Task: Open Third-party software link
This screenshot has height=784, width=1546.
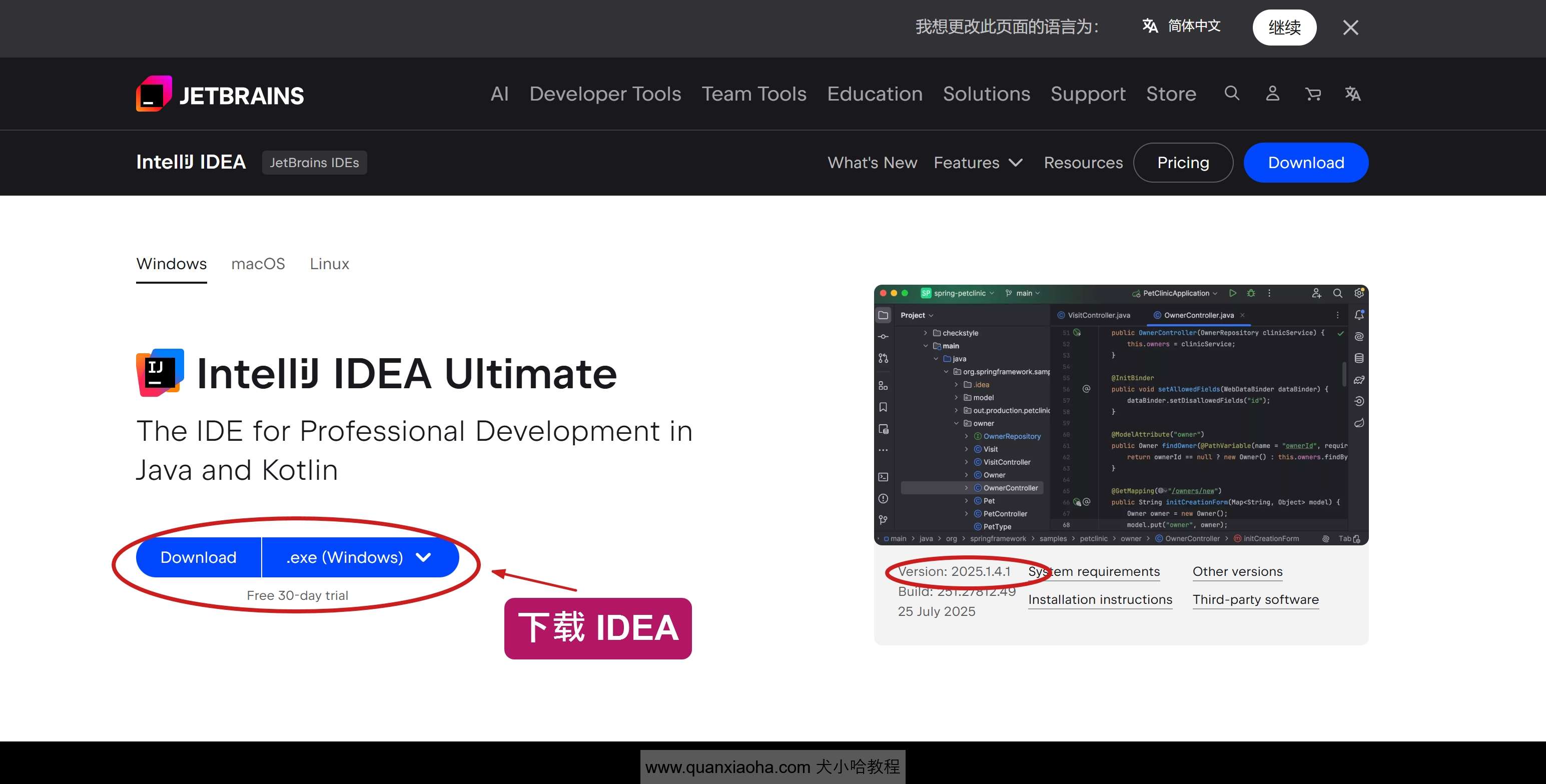Action: (x=1255, y=600)
